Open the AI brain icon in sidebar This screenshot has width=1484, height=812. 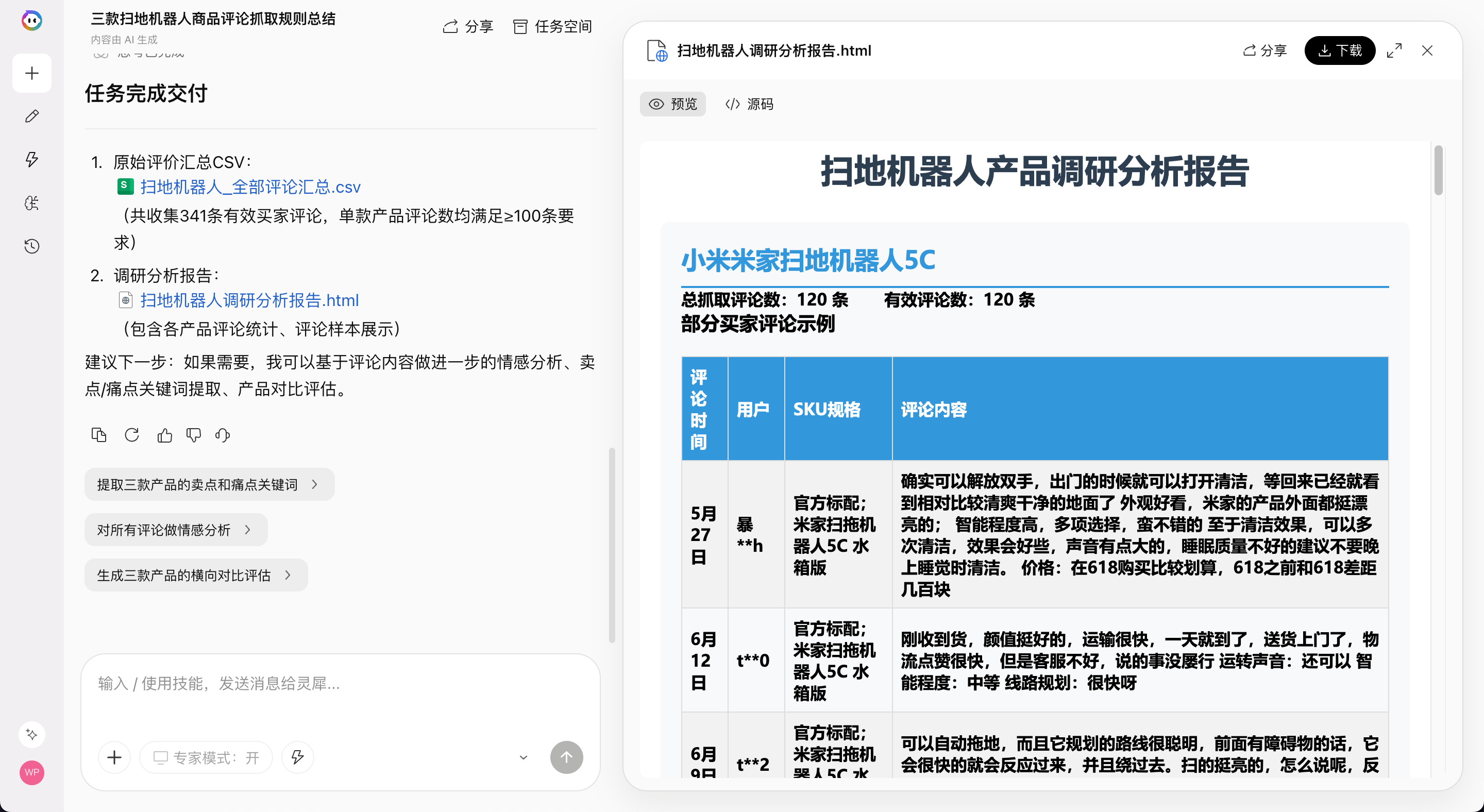[x=31, y=202]
